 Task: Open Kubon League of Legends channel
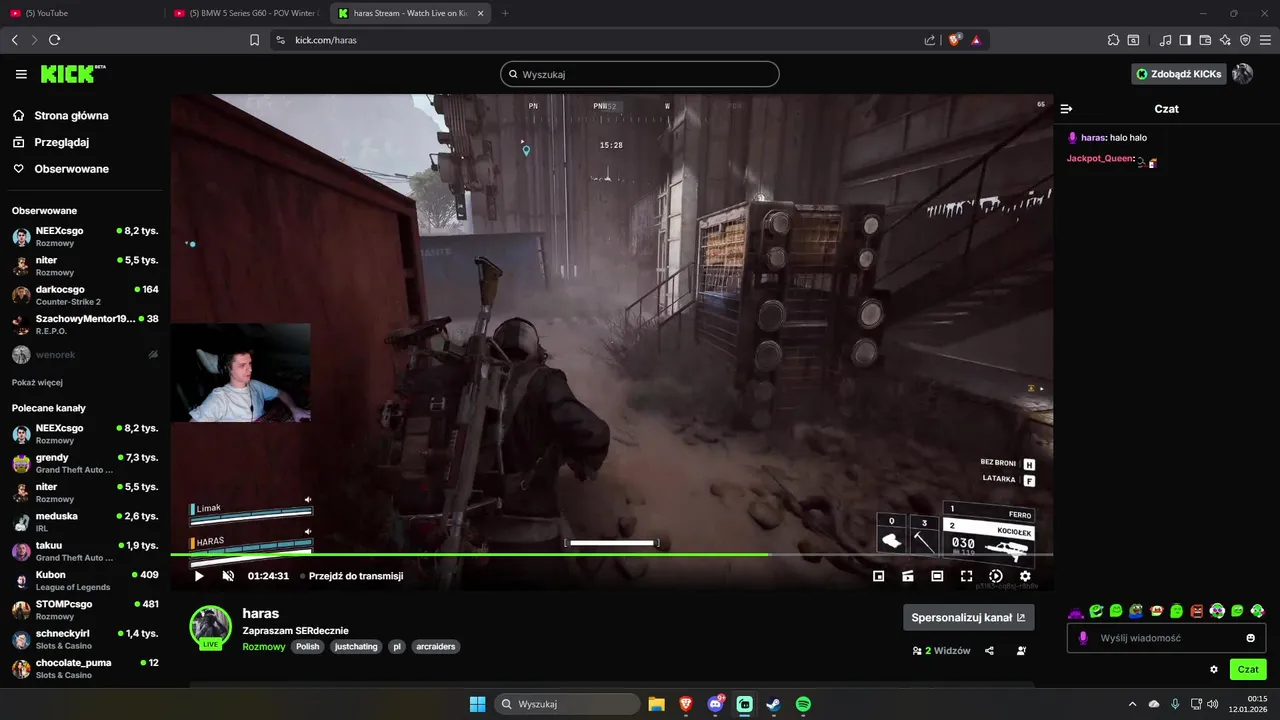85,580
